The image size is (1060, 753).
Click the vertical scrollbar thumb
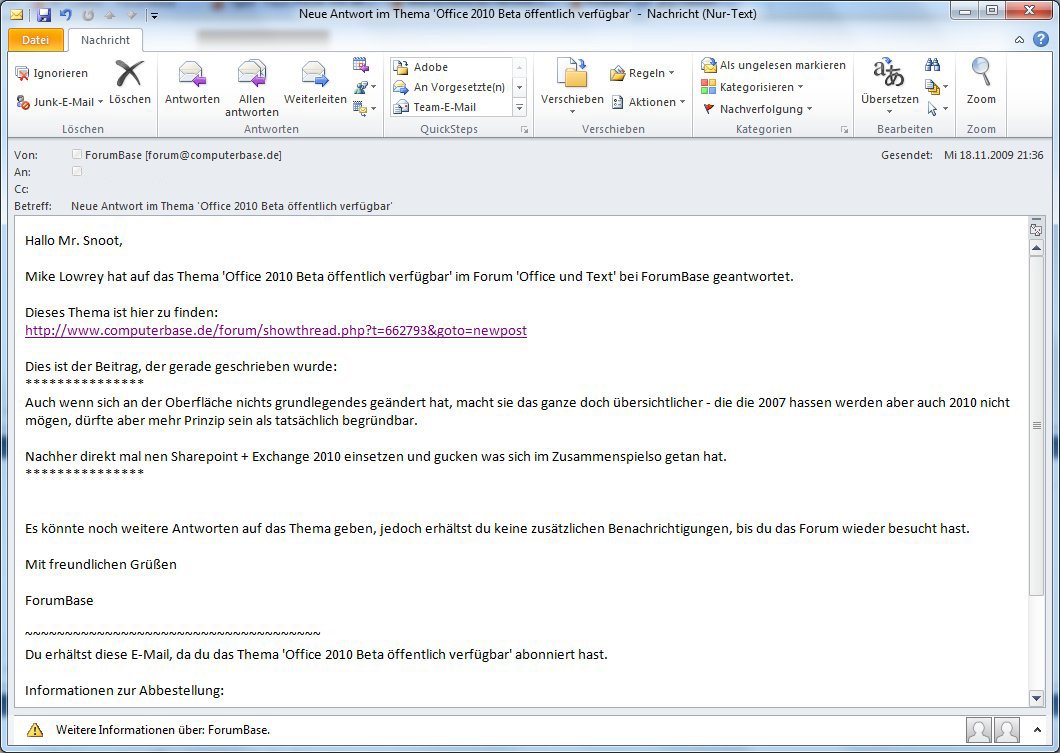click(1036, 426)
